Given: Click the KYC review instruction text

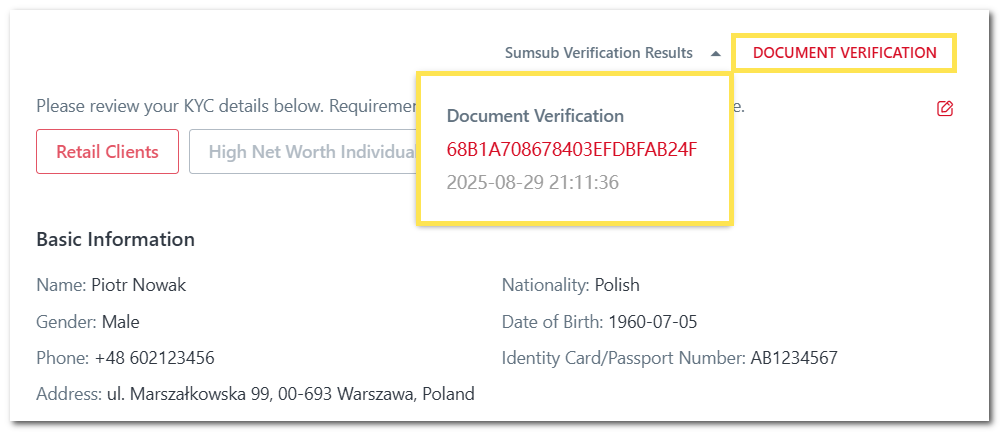Looking at the screenshot, I should (220, 106).
